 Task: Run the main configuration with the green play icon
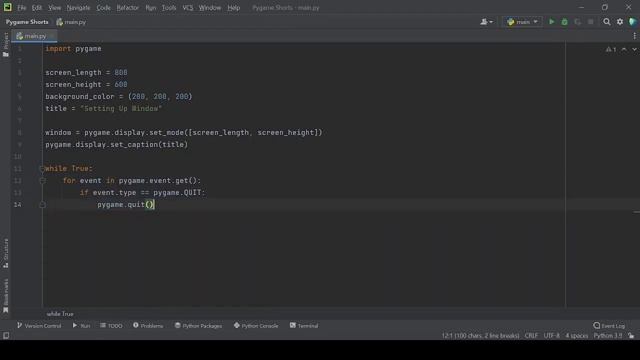pyautogui.click(x=551, y=22)
